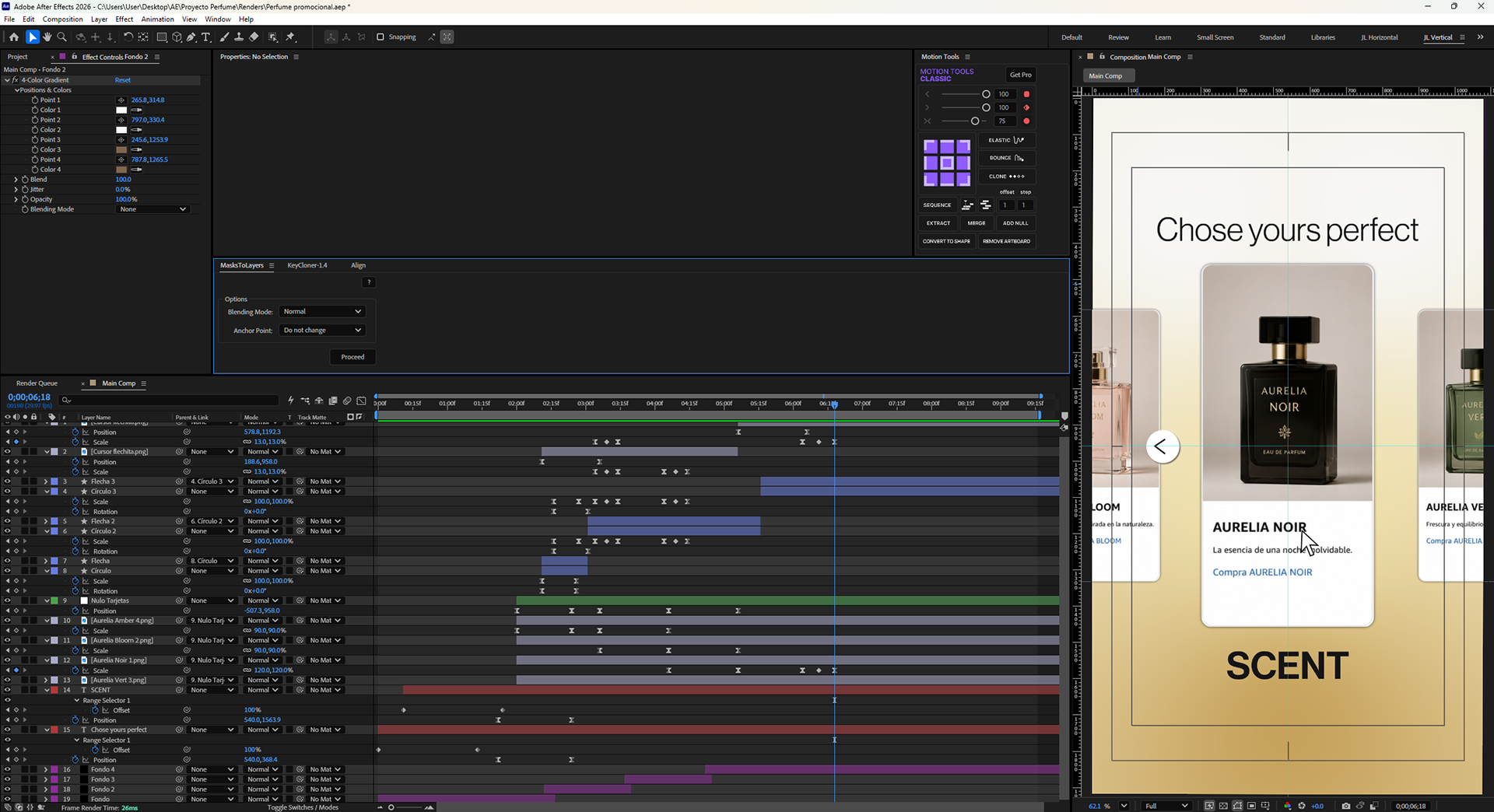Collapse Positions & Colors group
Screen dimensions: 1494x812
17,90
